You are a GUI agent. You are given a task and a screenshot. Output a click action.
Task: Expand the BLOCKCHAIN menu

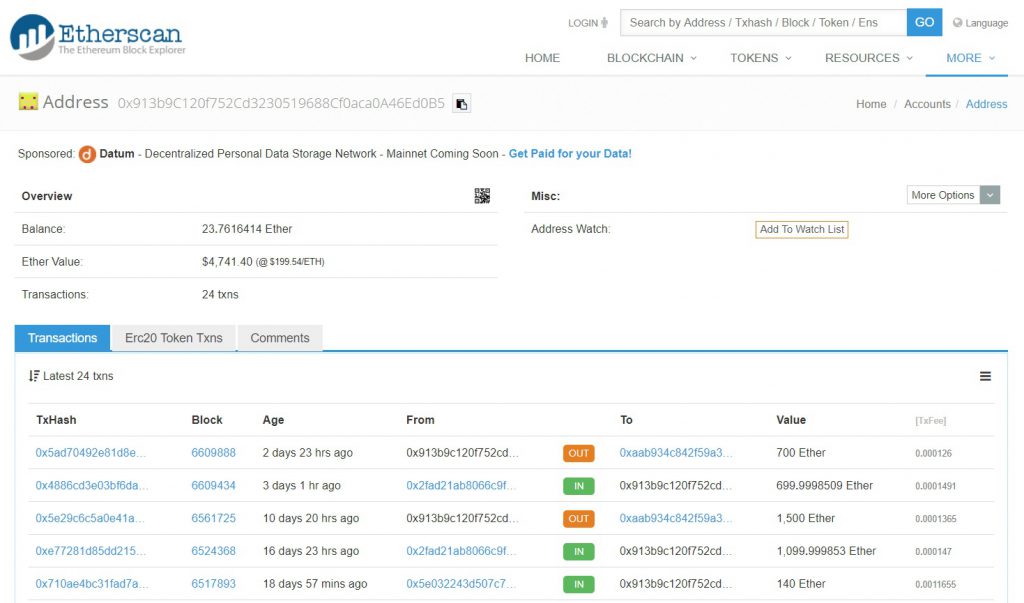[651, 57]
